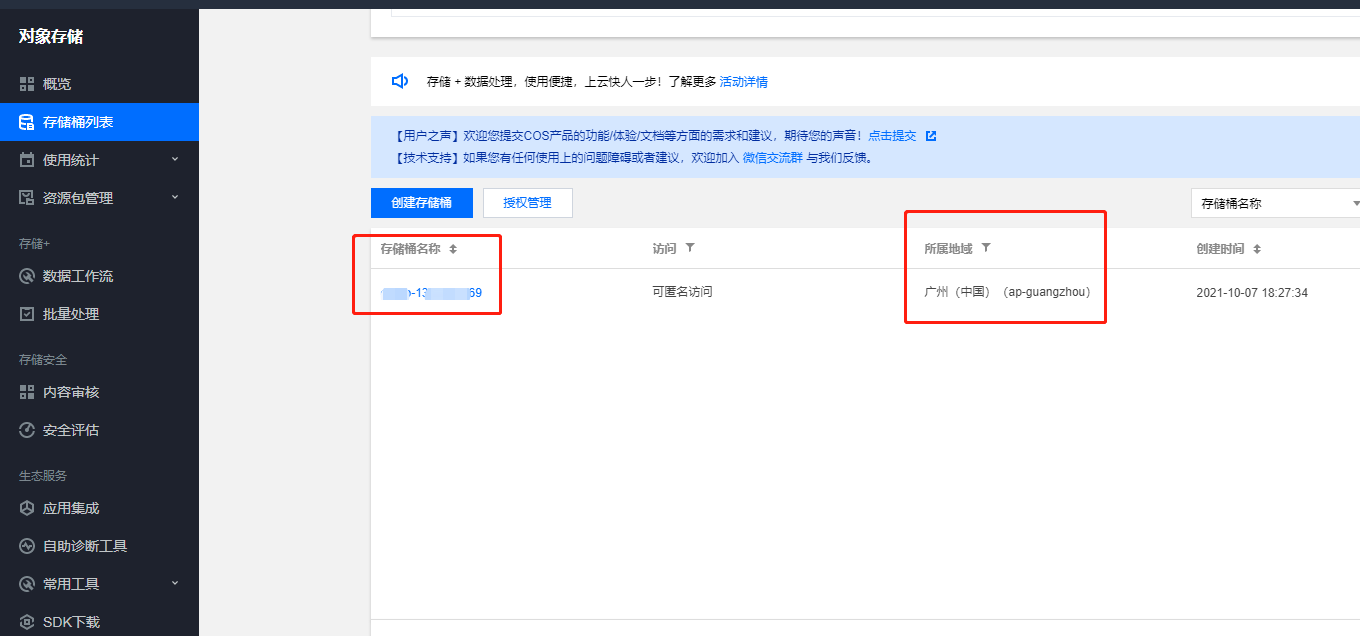1360x636 pixels.
Task: Select the 批量处理 sidebar icon
Action: tap(26, 313)
